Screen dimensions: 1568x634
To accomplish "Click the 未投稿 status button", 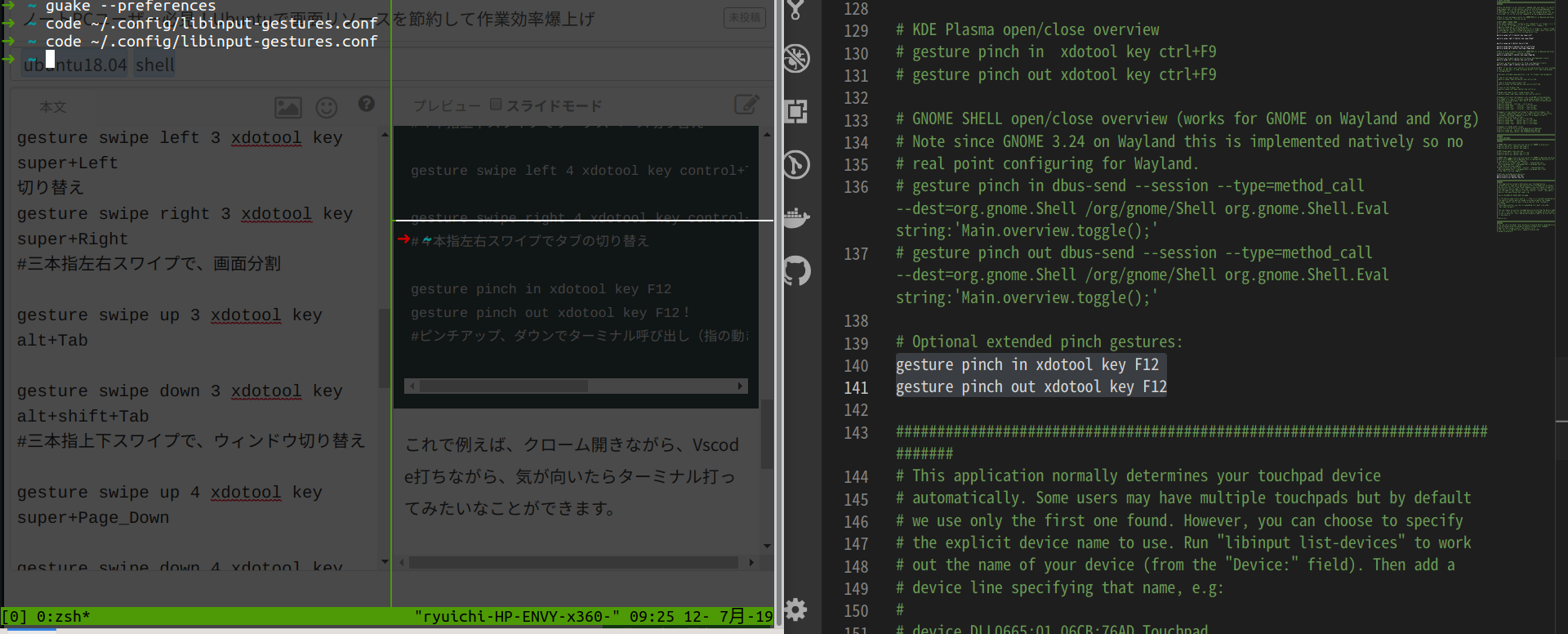I will pos(745,17).
